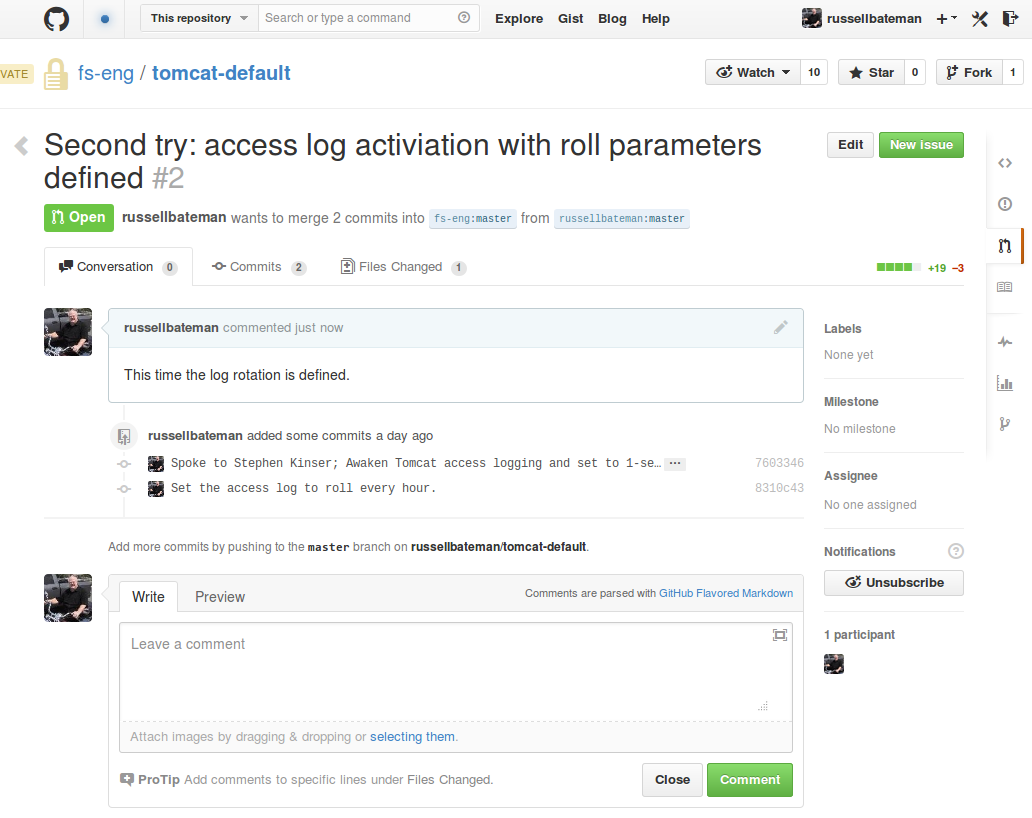Open tomcat-default repository link
The height and width of the screenshot is (818, 1032).
[x=221, y=73]
